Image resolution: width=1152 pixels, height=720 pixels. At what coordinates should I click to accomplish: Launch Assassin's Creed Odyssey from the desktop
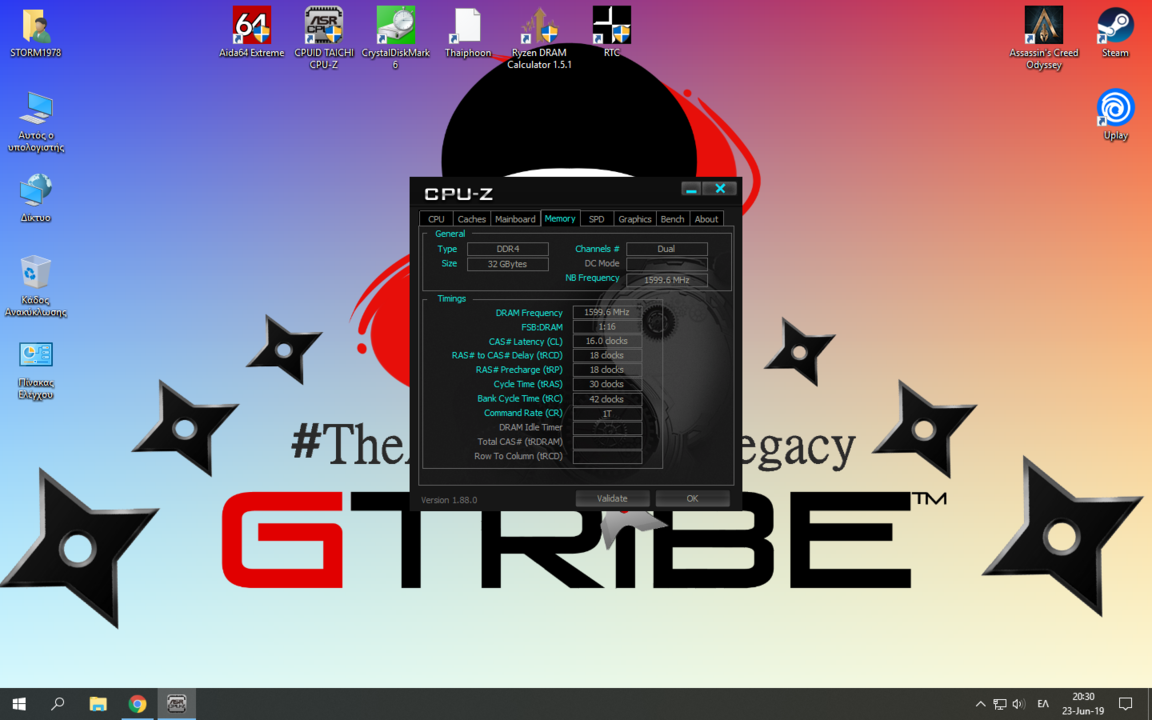[1043, 38]
